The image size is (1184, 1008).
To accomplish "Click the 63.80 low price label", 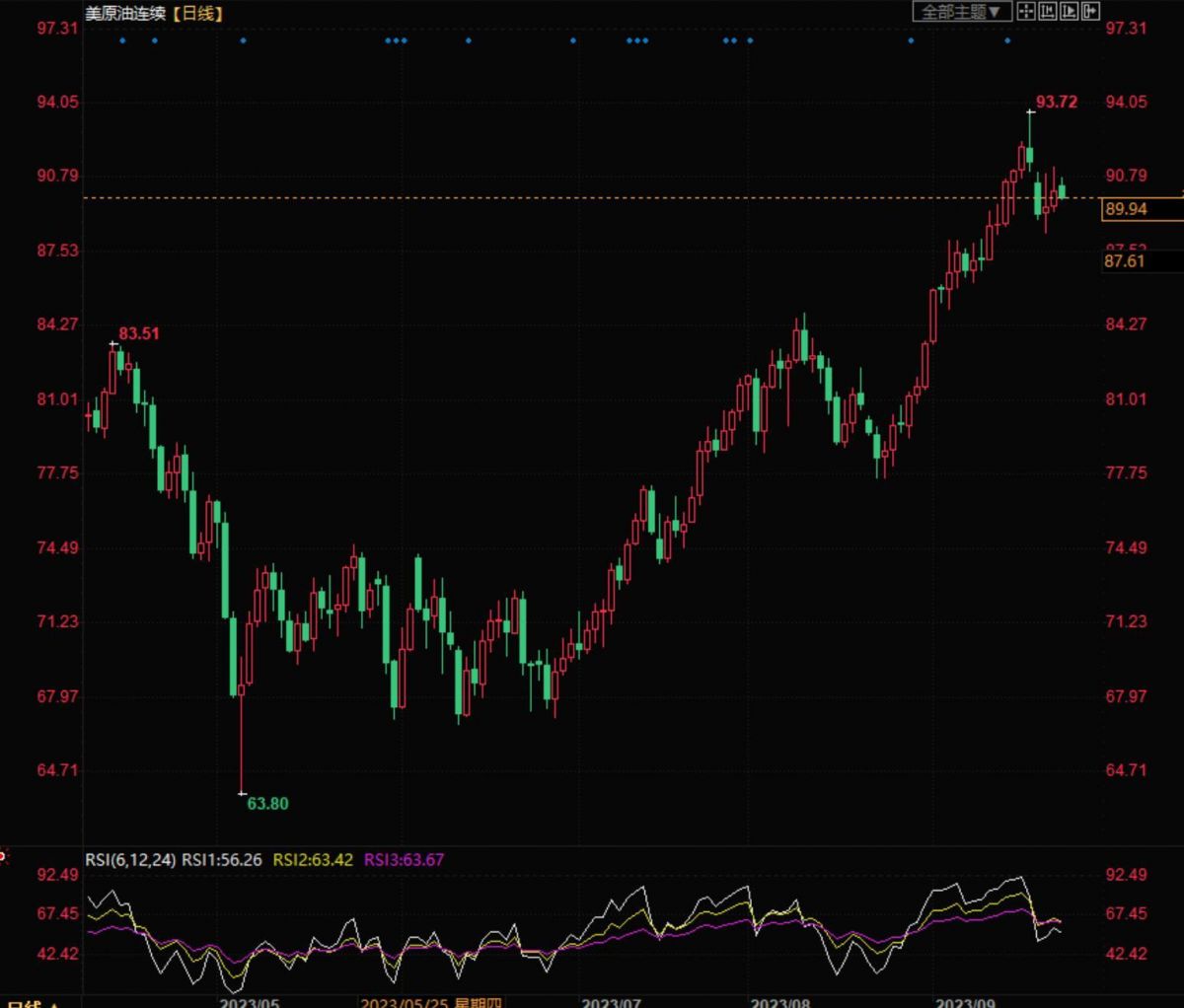I will pos(267,804).
